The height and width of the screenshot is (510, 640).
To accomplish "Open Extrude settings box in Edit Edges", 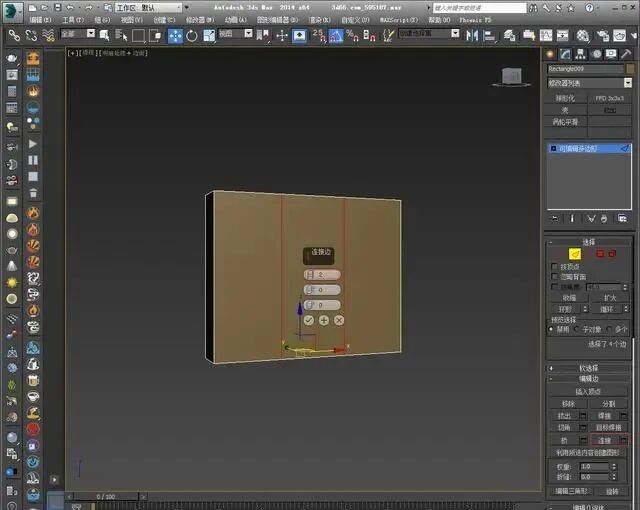I will tap(583, 416).
